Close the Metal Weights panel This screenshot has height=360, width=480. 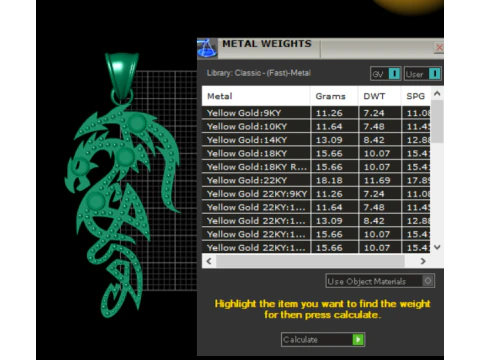pos(439,48)
